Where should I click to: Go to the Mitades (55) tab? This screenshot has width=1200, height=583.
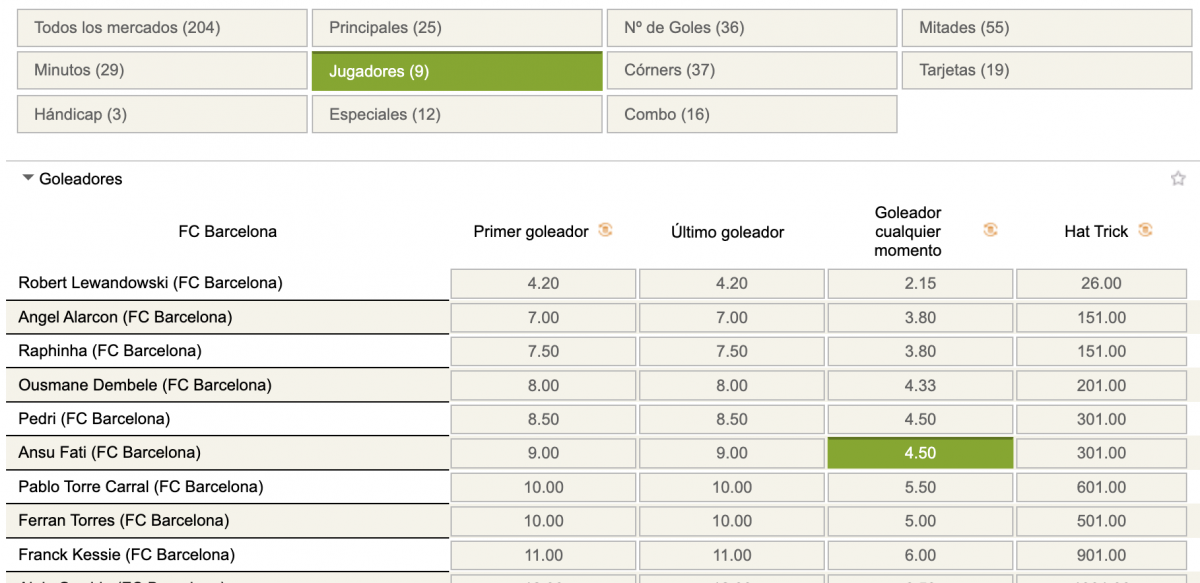pyautogui.click(x=1047, y=28)
